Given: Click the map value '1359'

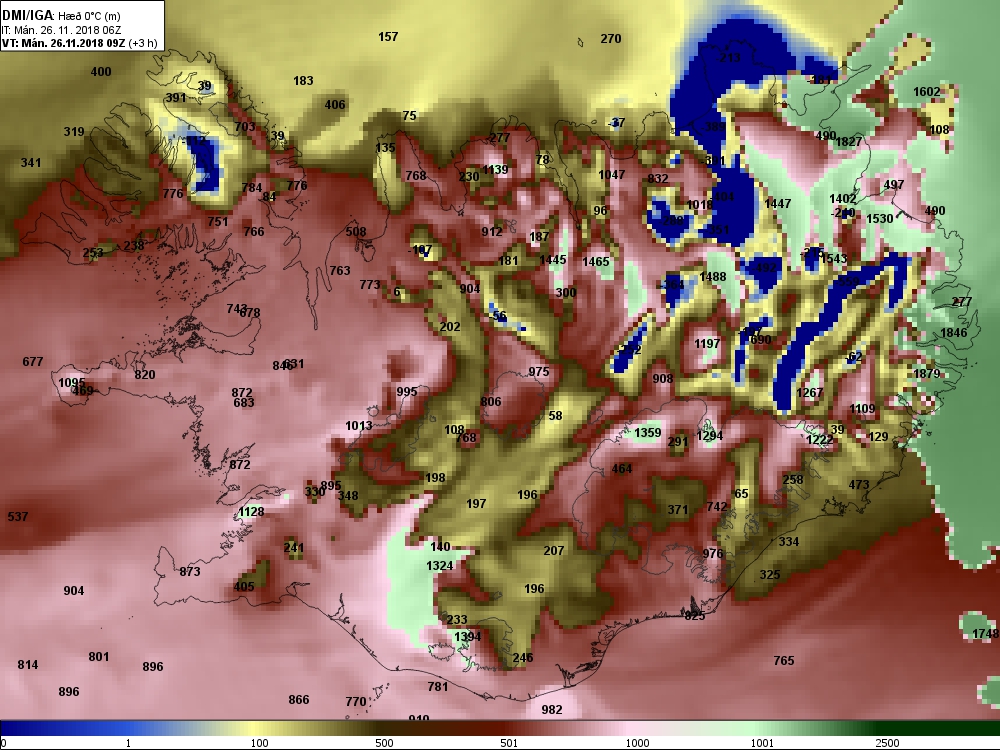Looking at the screenshot, I should [647, 433].
